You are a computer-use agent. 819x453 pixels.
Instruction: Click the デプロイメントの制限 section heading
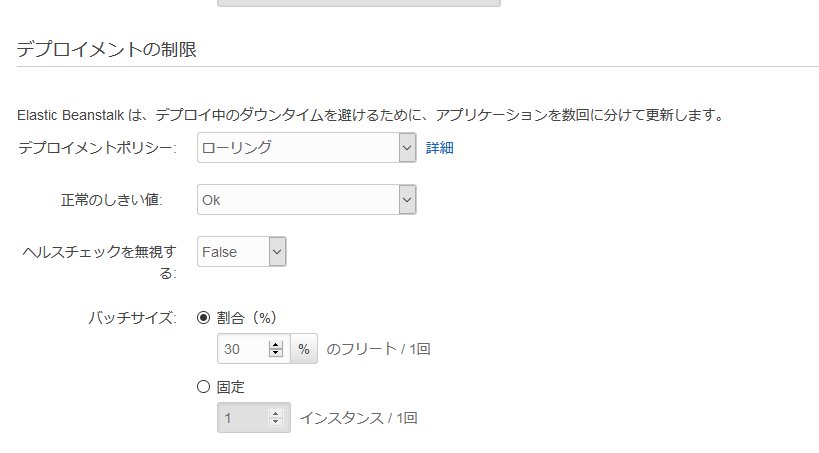pos(106,49)
